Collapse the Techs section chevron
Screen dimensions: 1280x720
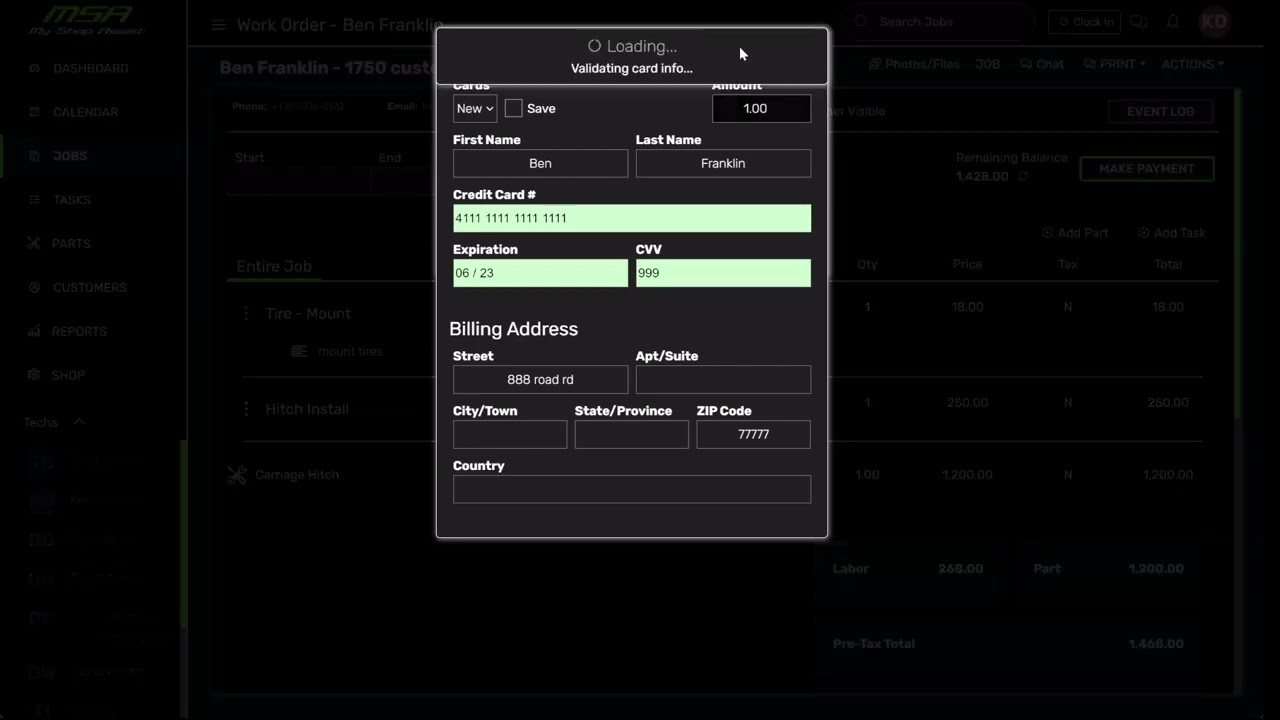(x=79, y=422)
